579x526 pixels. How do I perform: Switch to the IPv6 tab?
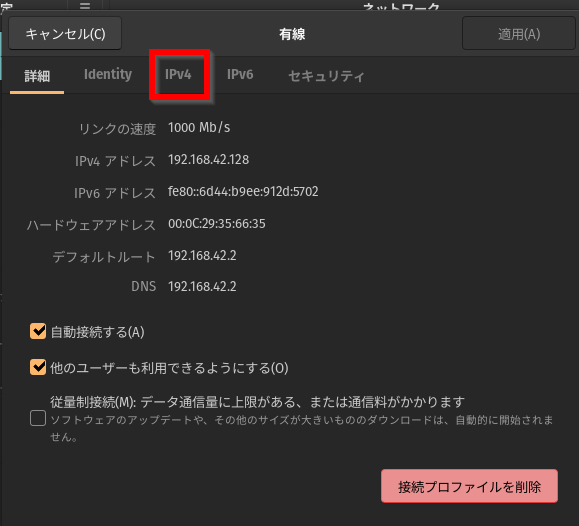click(240, 75)
